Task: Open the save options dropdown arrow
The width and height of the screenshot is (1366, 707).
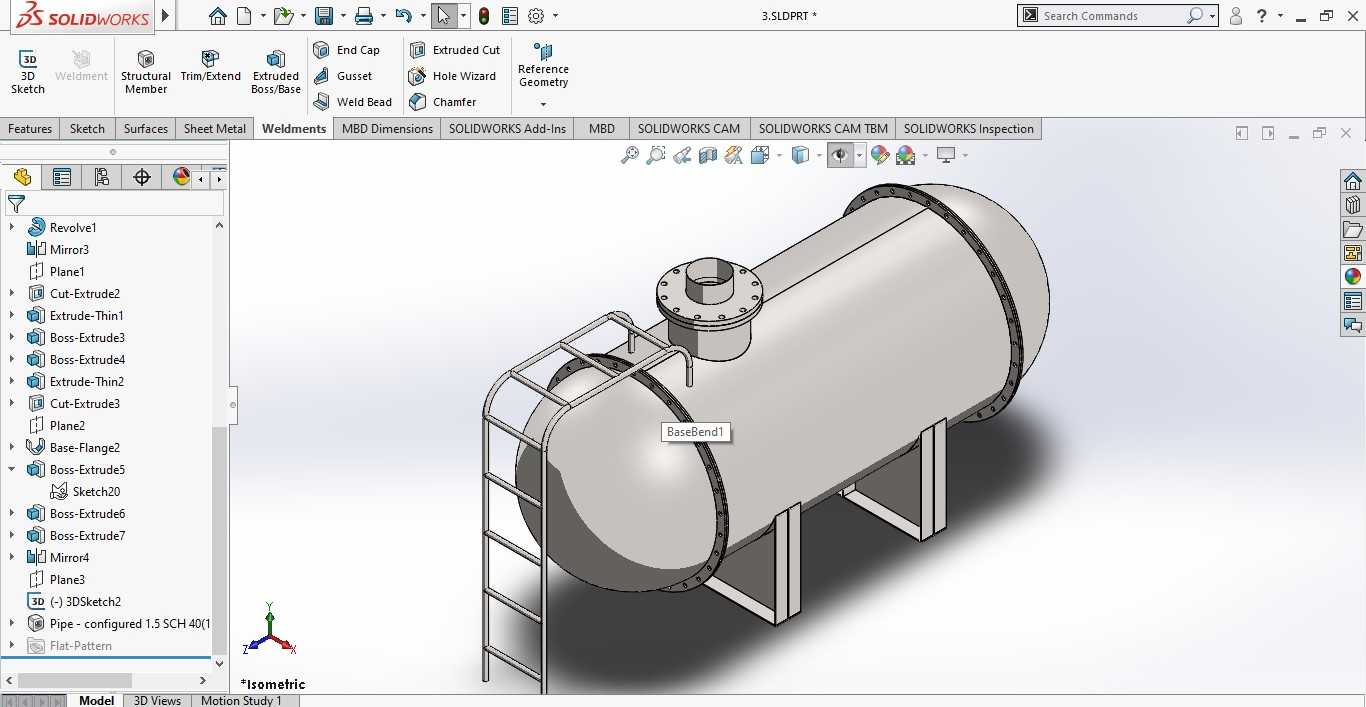Action: [x=342, y=16]
